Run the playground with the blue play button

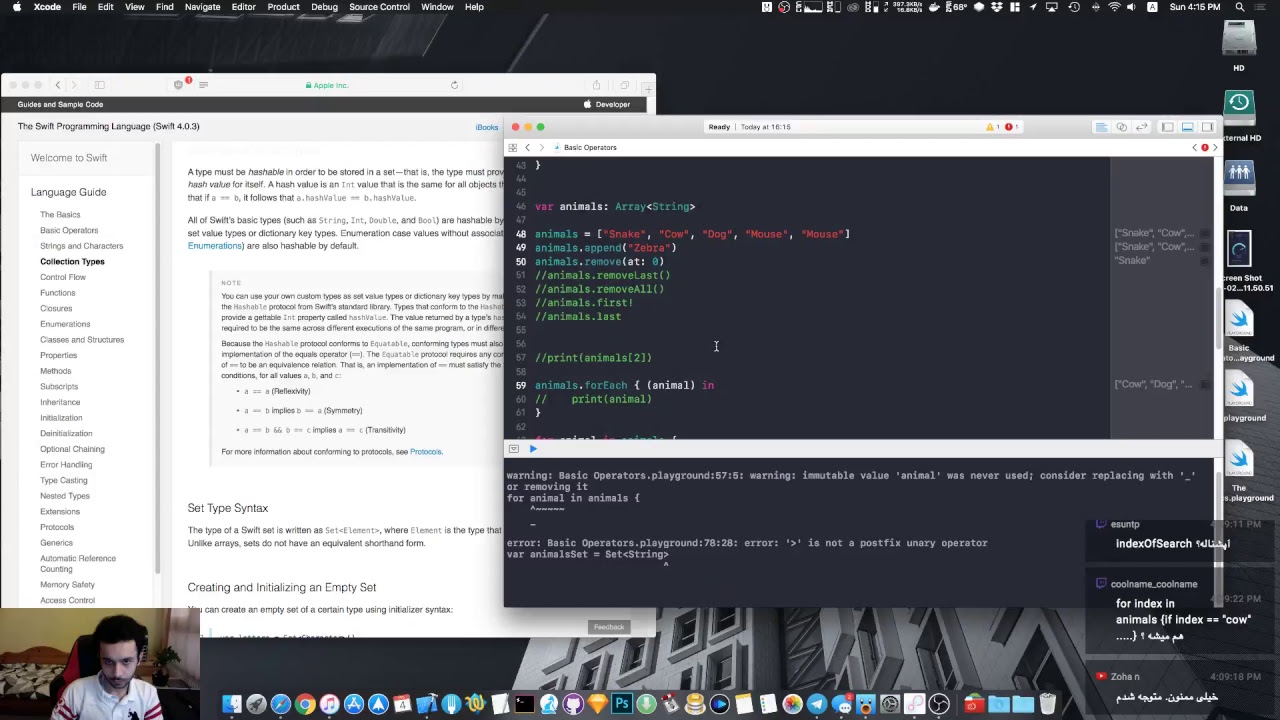533,449
